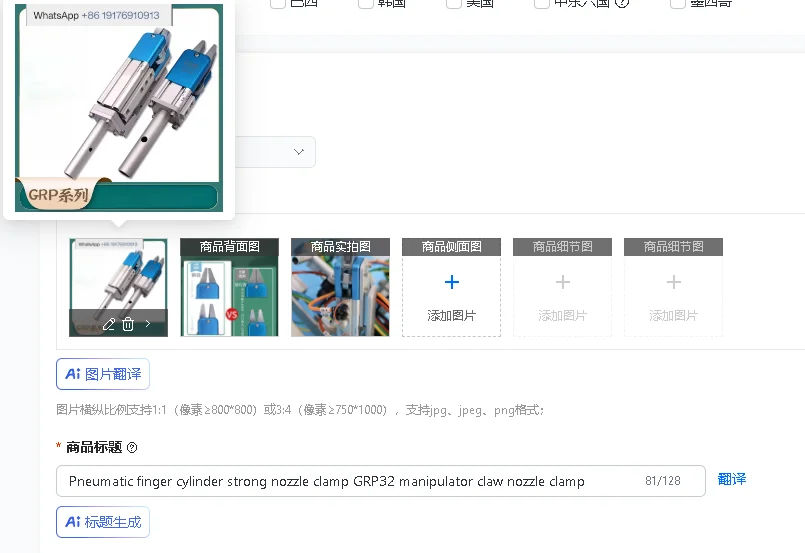
Task: Click the last 商品细节图 add-image slot
Action: [673, 288]
